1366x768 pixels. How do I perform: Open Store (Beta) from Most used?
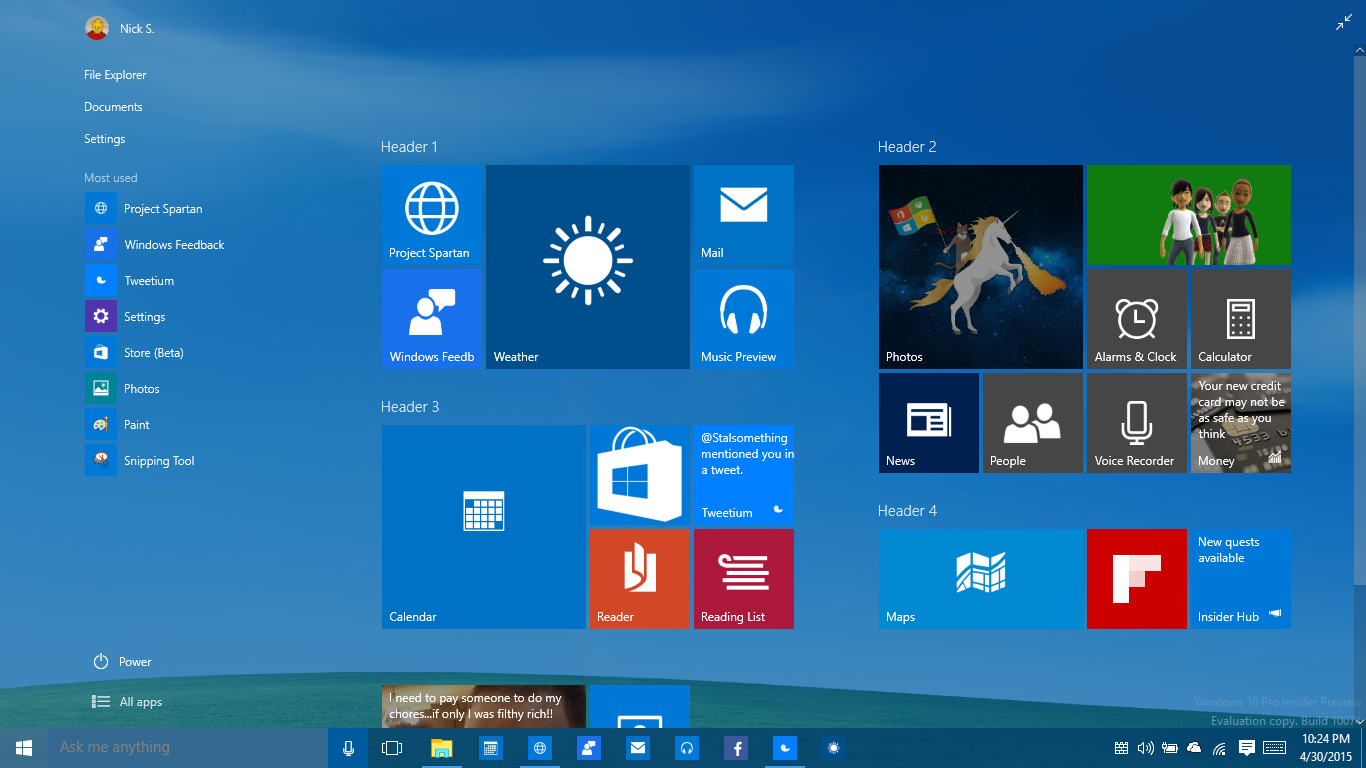pos(135,353)
